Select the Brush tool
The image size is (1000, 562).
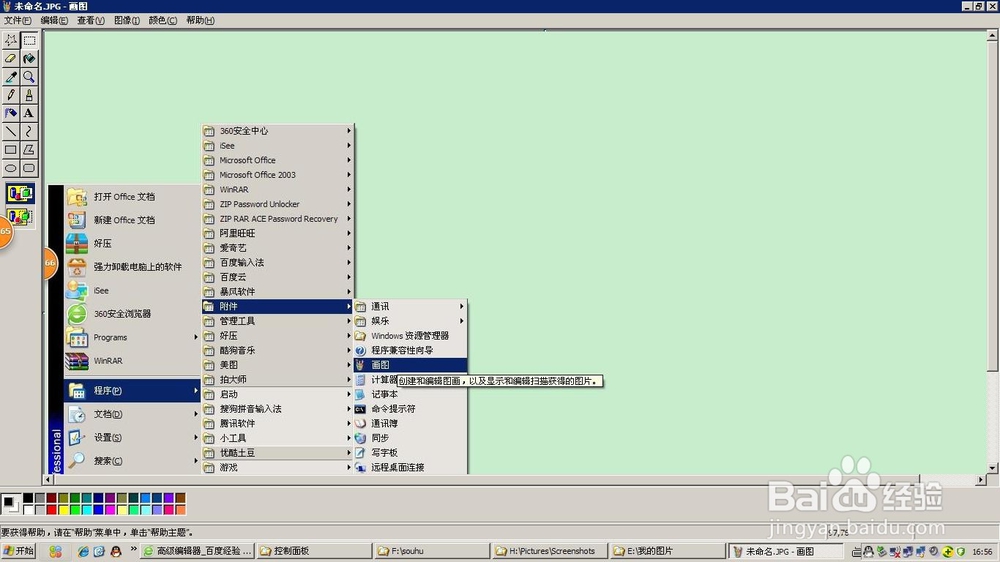29,95
